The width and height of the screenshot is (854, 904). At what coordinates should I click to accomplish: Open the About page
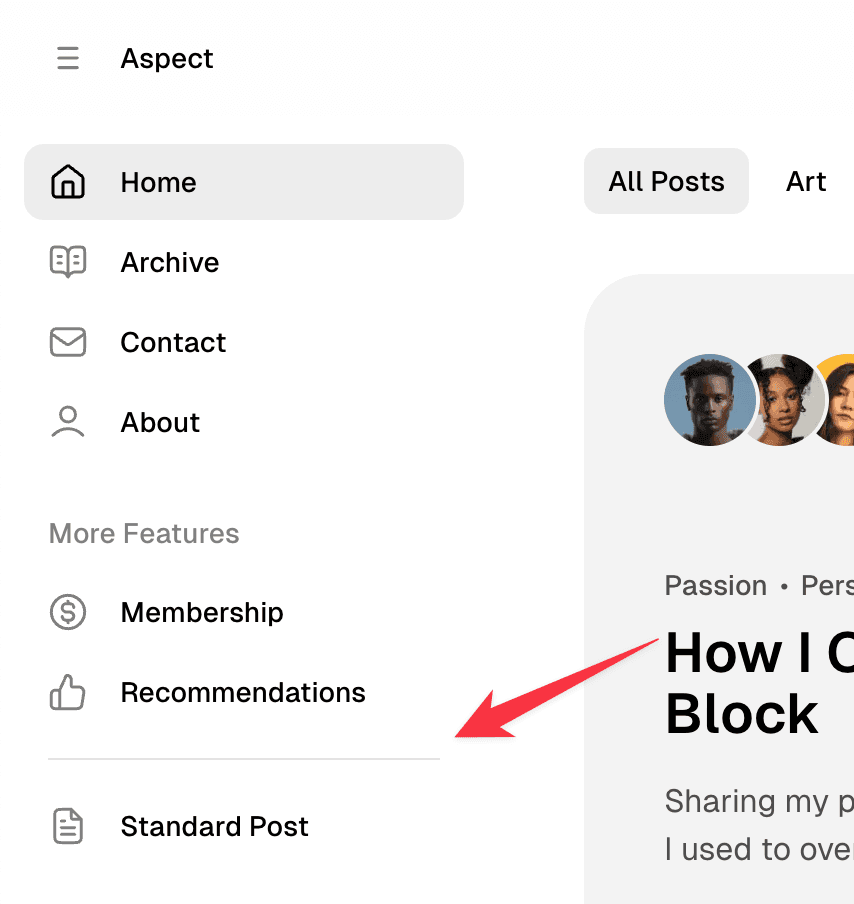tap(160, 422)
